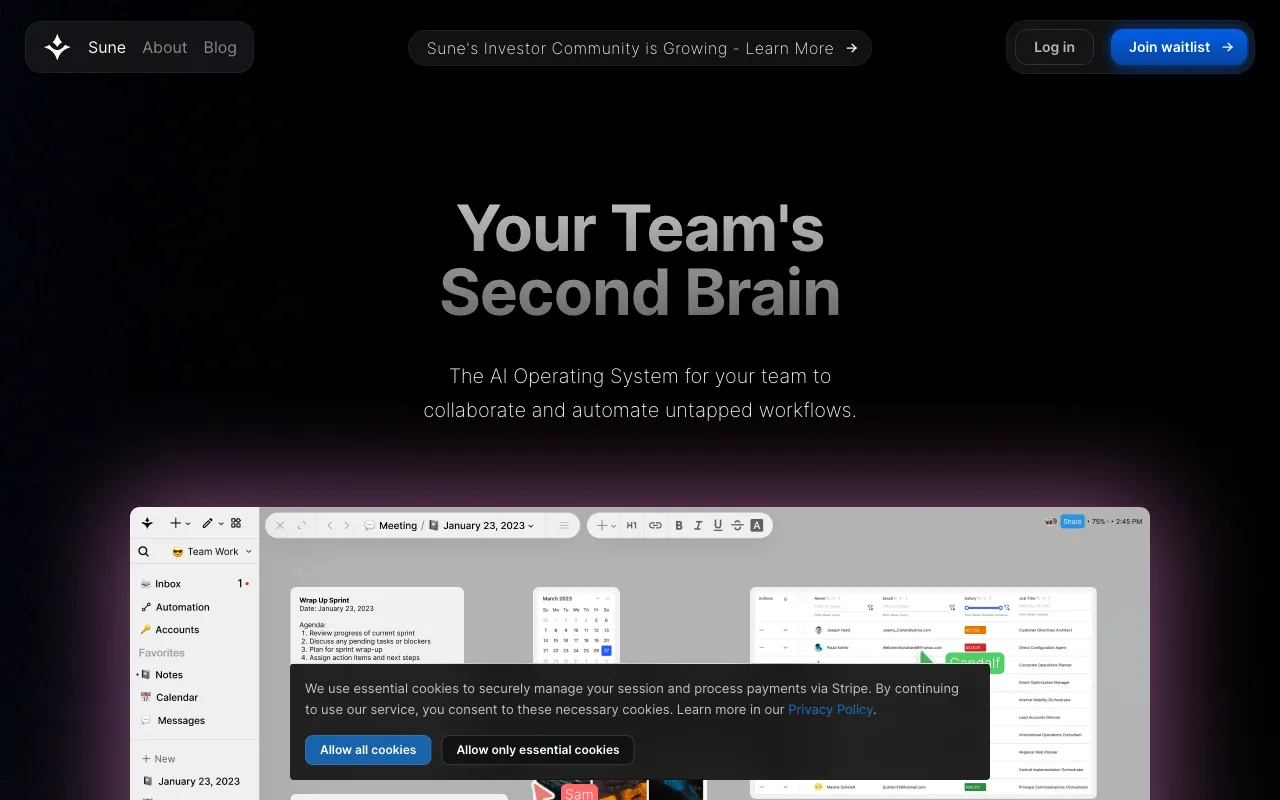The image size is (1280, 800).
Task: Click the widgets grid icon in sidebar
Action: point(236,523)
